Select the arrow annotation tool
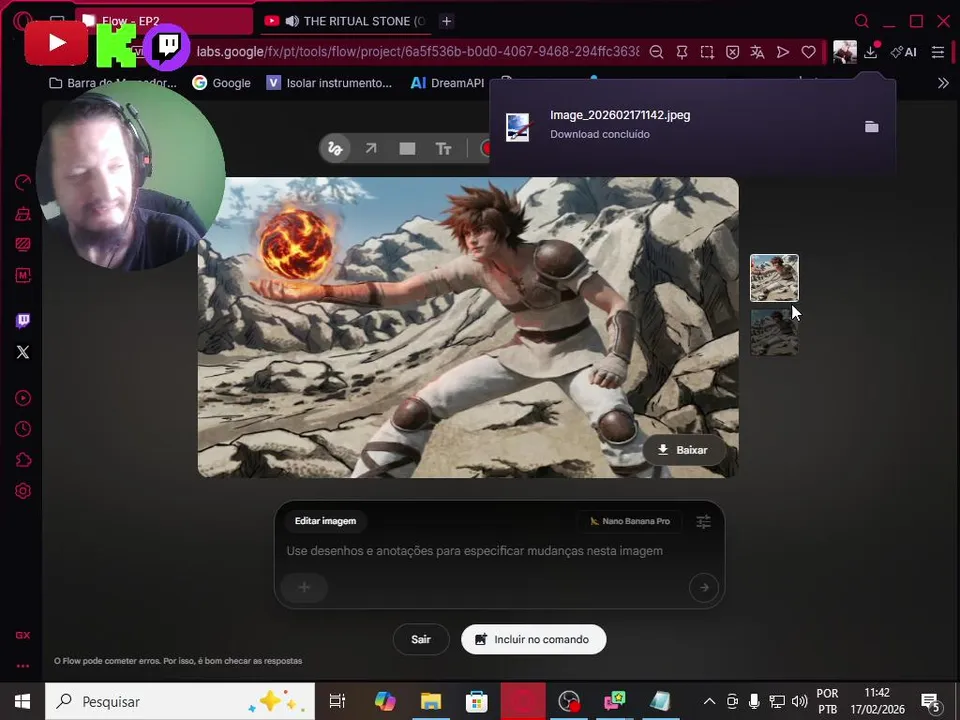 [371, 148]
